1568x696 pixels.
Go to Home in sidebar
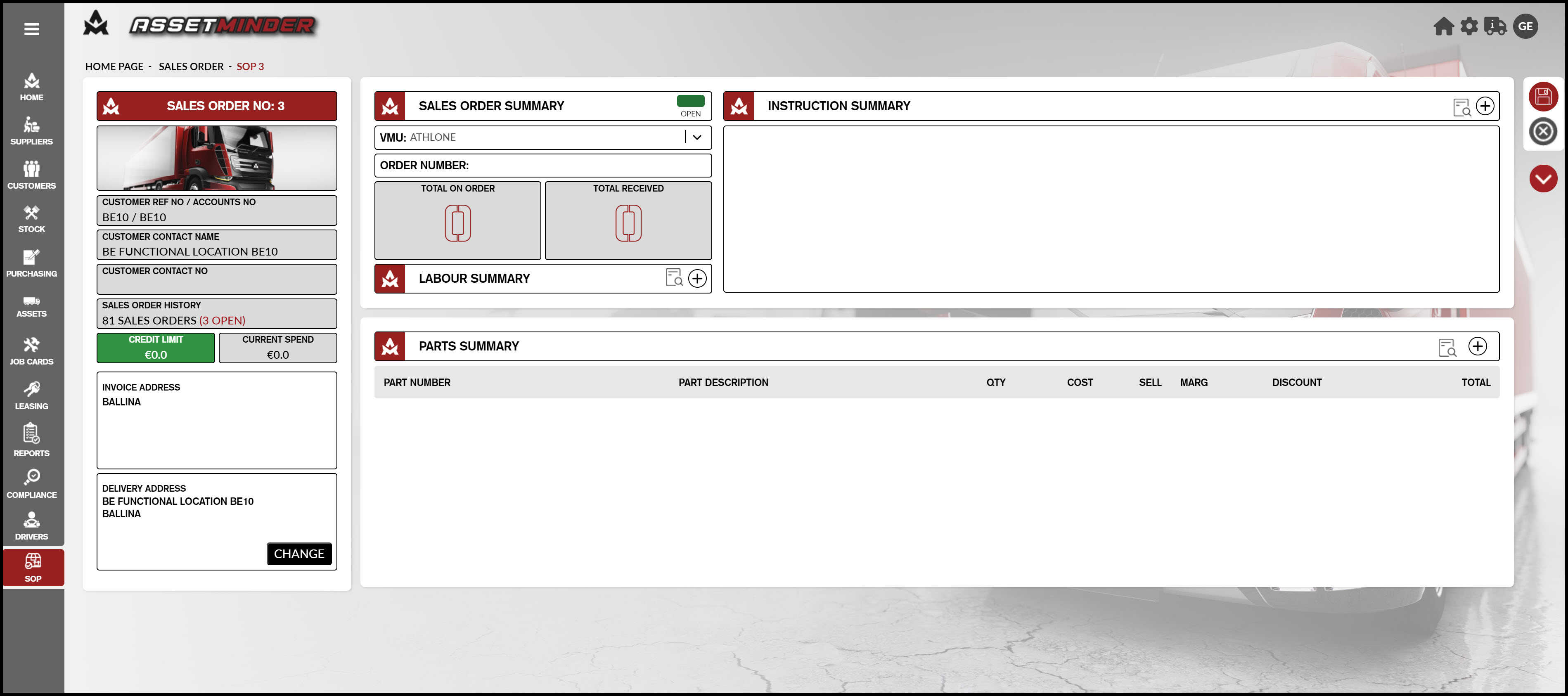click(32, 87)
